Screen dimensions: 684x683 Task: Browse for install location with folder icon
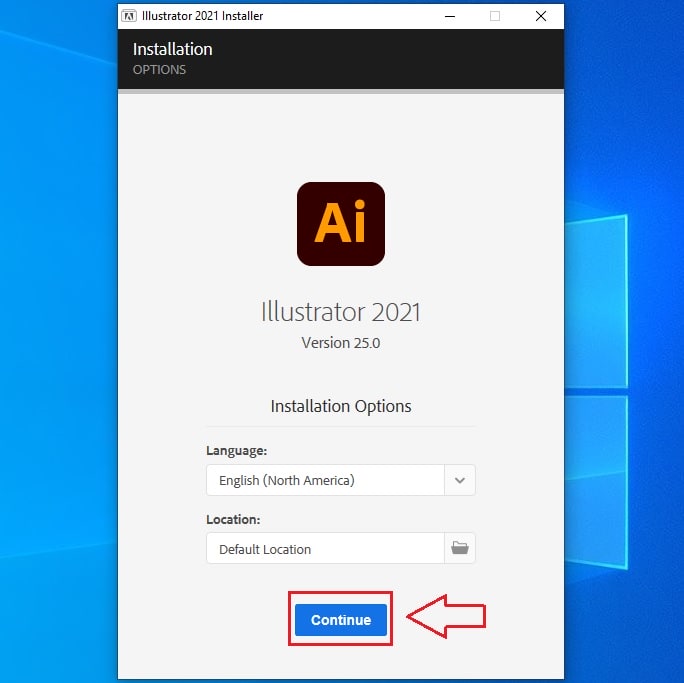tap(460, 548)
